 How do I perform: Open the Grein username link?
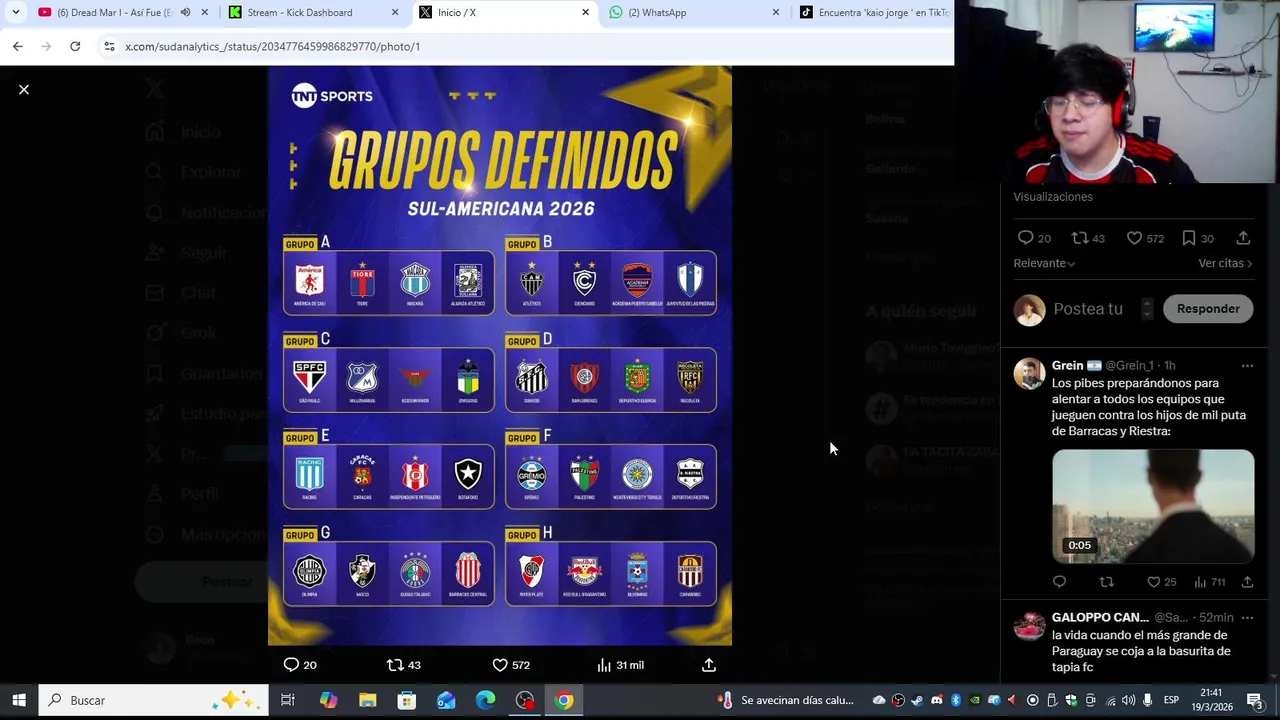click(1130, 366)
